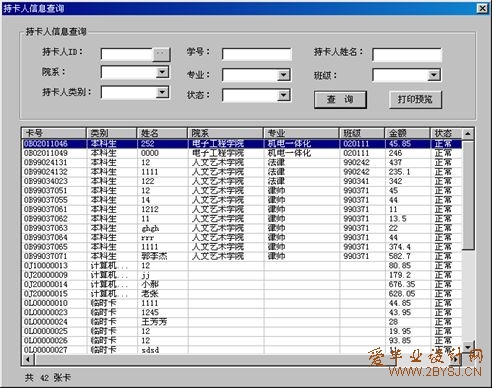Select row with card 0B99037051

coord(242,191)
